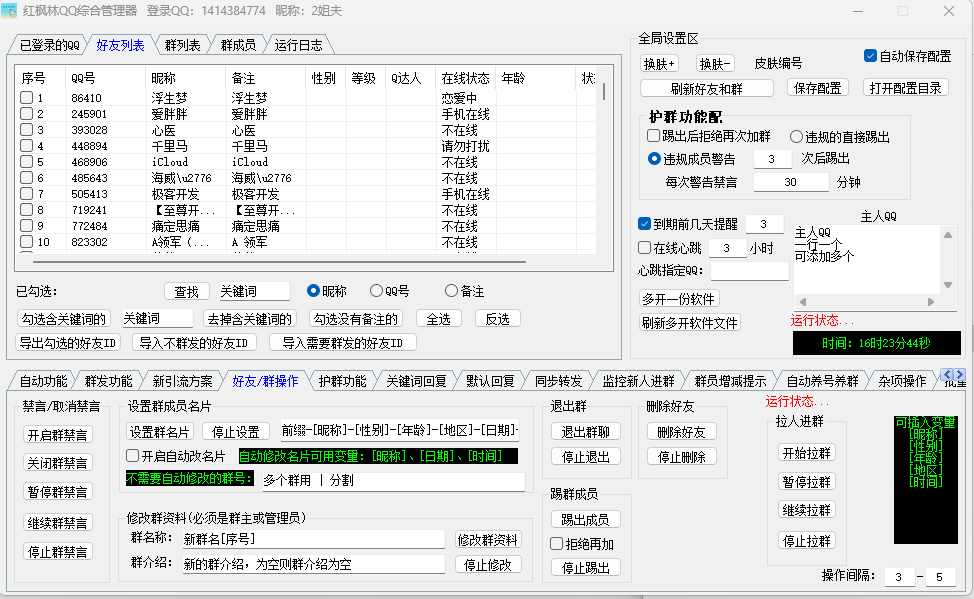Open the 关键词回复 tab
This screenshot has height=599, width=974.
(x=416, y=381)
